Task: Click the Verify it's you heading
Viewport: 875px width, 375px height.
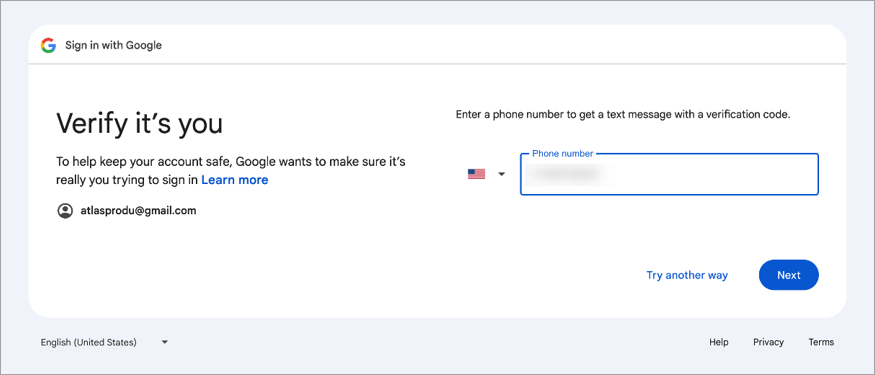Action: tap(140, 124)
